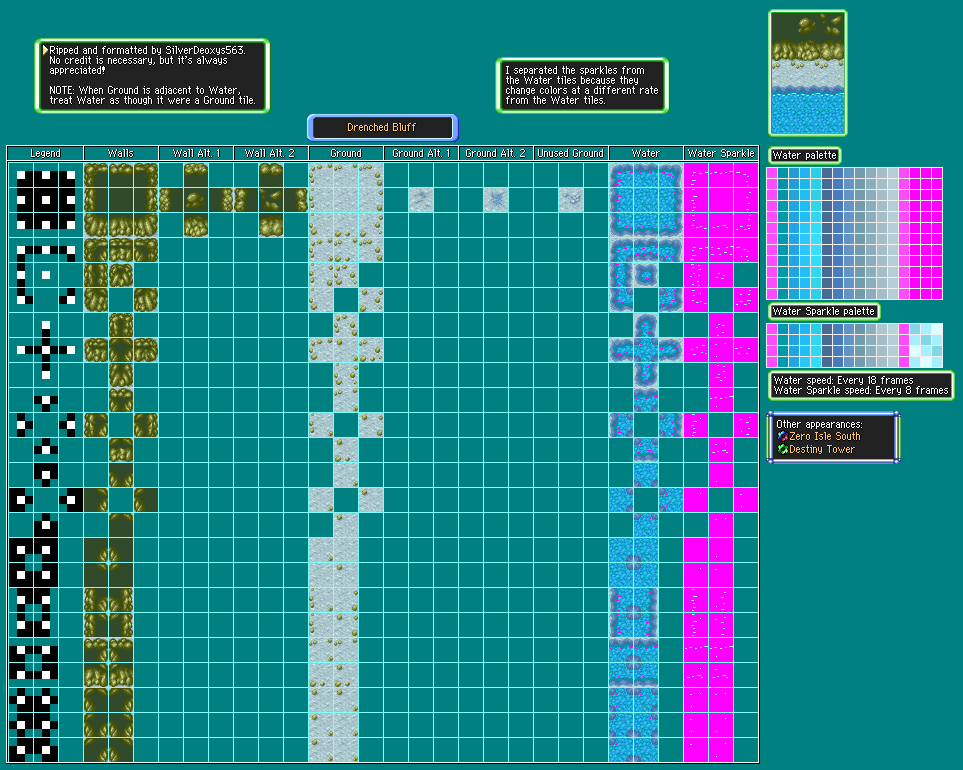963x770 pixels.
Task: Click the Destiny Tower green orb icon
Action: (x=782, y=449)
